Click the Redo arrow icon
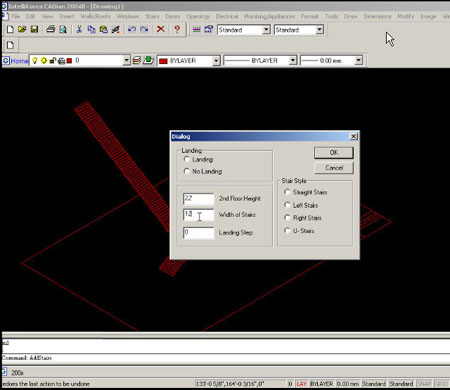This screenshot has width=450, height=390. [x=144, y=29]
